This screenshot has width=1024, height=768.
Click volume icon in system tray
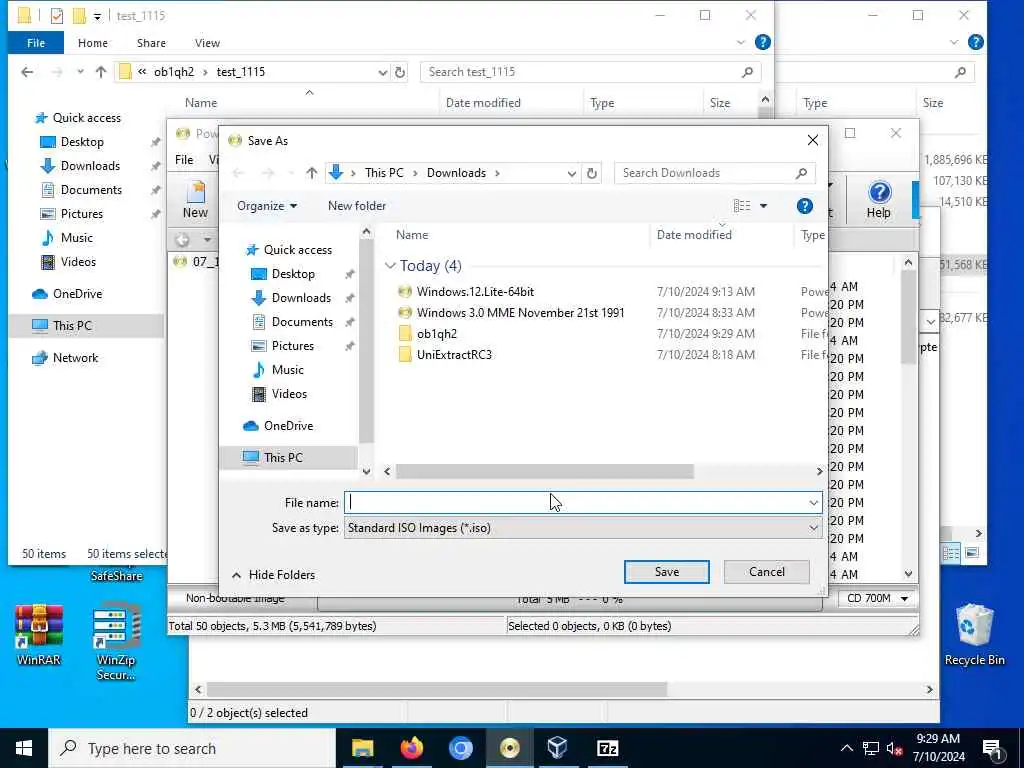coord(895,748)
